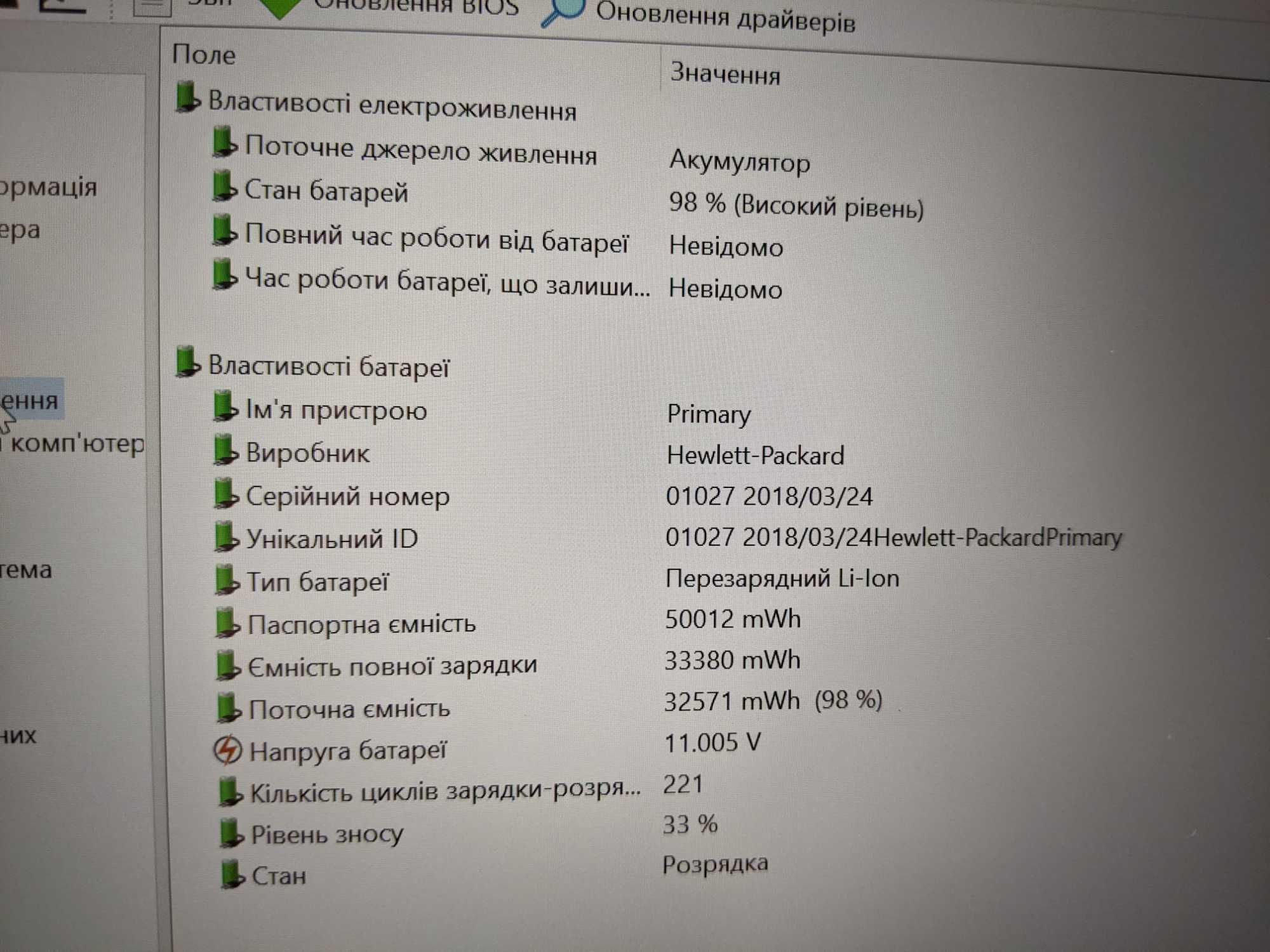
Task: Click Оновлення драйверів toolbar button
Action: (x=698, y=15)
